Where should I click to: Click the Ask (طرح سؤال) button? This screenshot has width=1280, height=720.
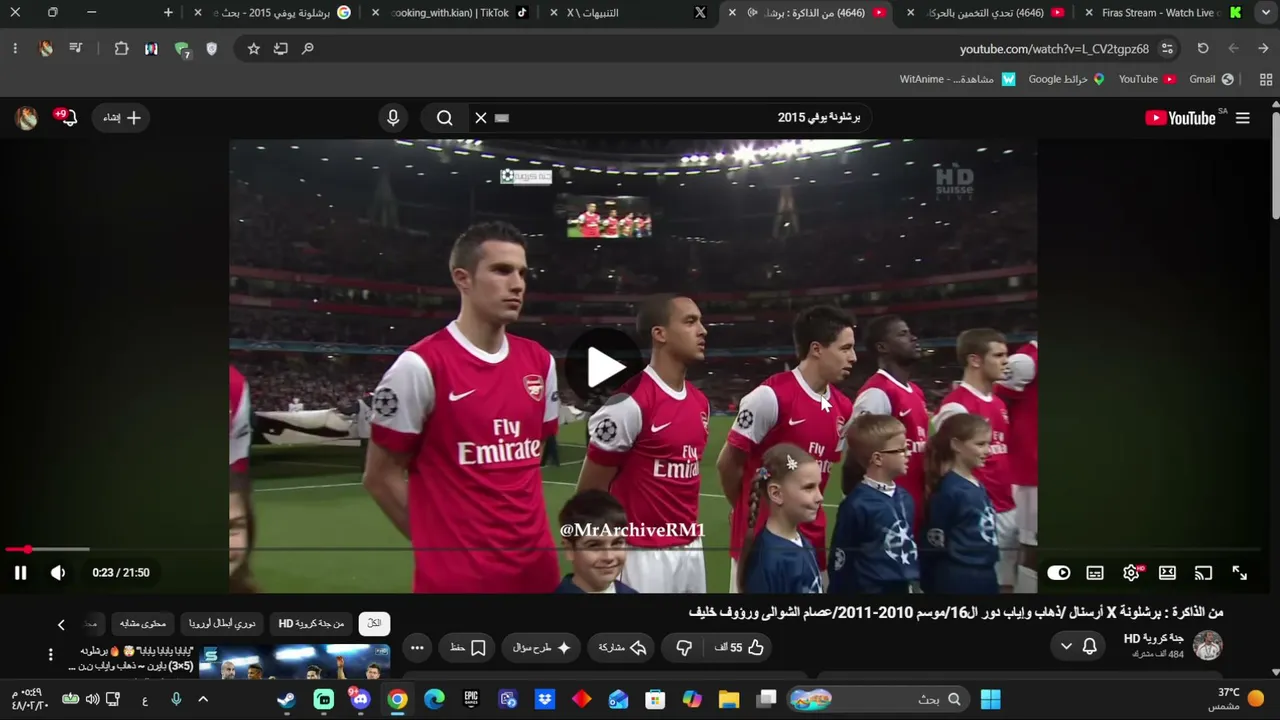coord(541,648)
